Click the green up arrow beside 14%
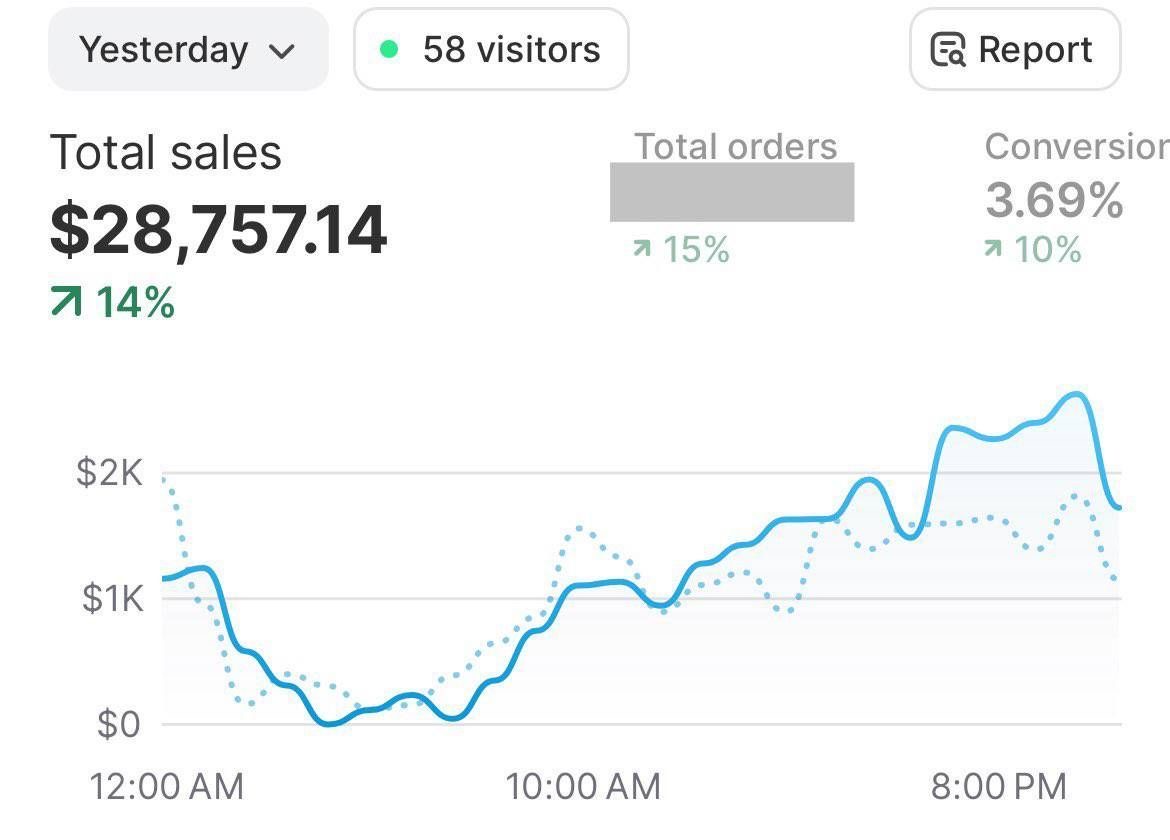This screenshot has height=840, width=1170. pyautogui.click(x=66, y=302)
